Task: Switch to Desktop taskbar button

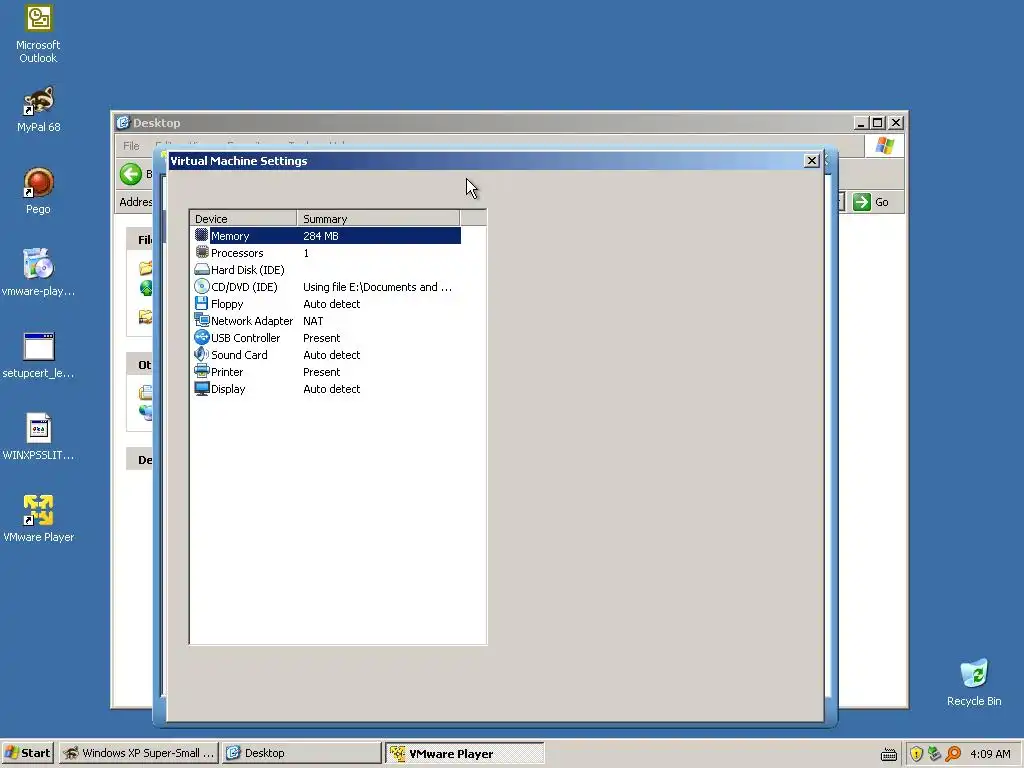Action: click(x=301, y=753)
